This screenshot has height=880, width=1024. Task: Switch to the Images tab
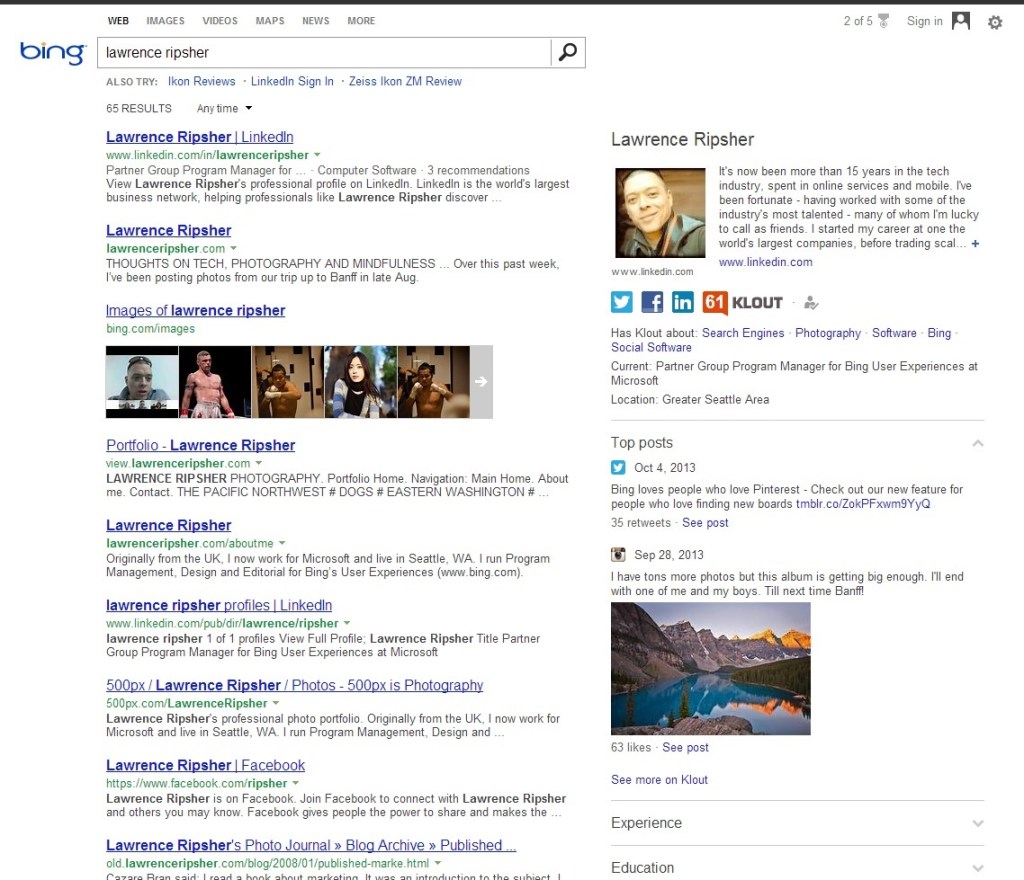(165, 21)
